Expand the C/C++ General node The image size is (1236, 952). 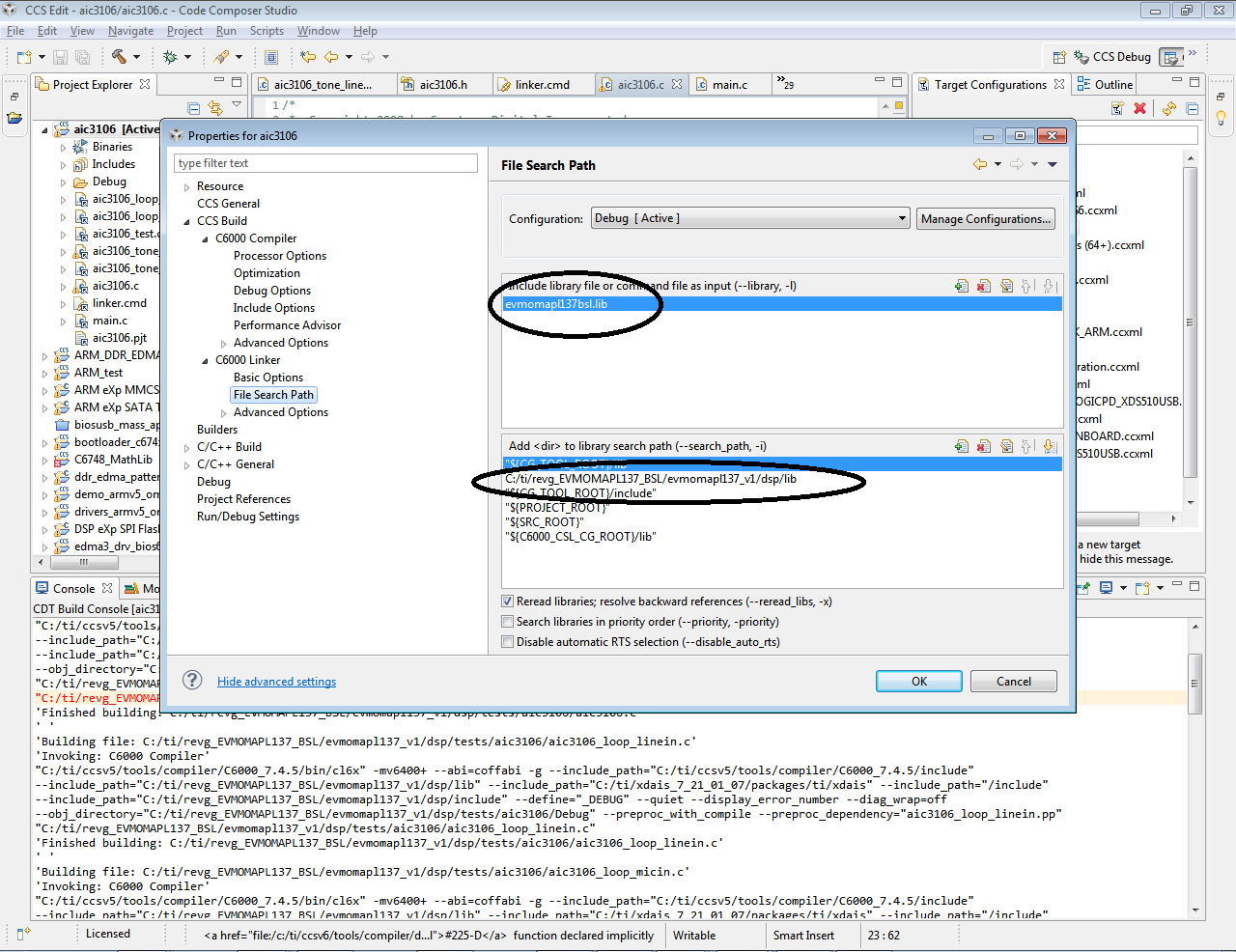(x=187, y=465)
